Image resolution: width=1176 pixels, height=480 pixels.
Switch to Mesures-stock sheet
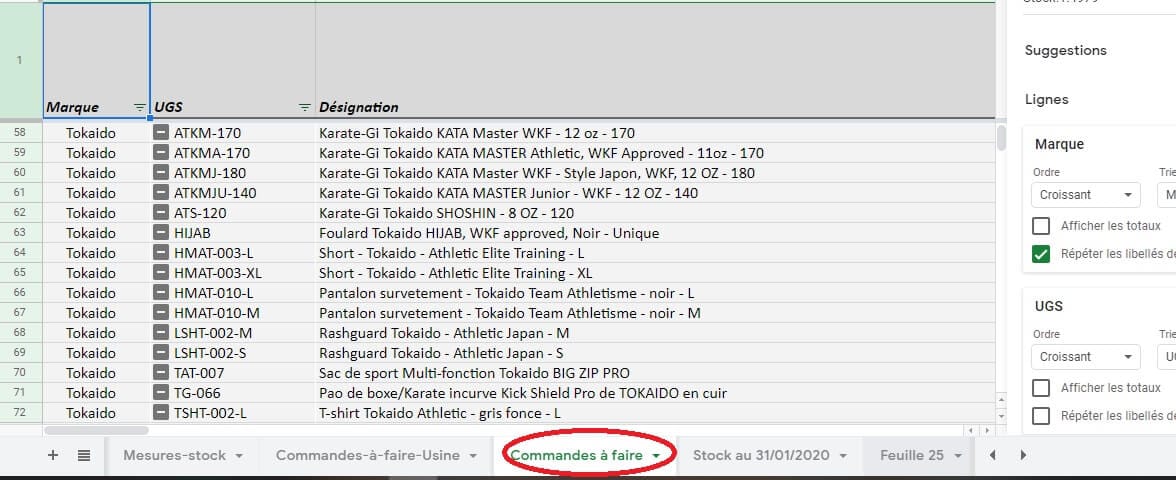click(174, 455)
